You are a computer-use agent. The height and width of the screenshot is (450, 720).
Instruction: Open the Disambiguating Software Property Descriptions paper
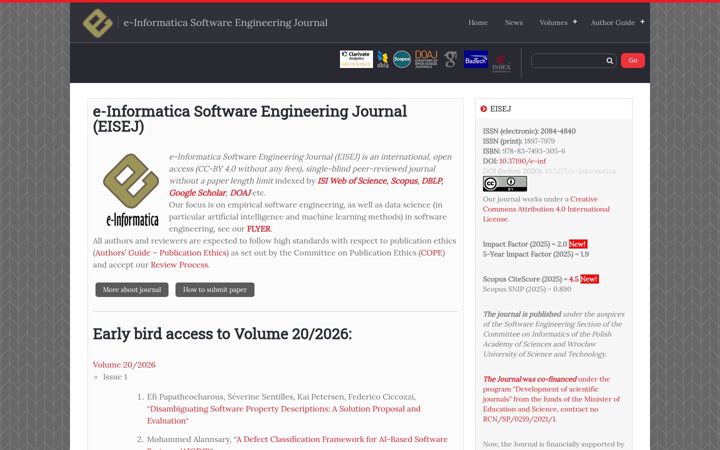click(x=283, y=415)
